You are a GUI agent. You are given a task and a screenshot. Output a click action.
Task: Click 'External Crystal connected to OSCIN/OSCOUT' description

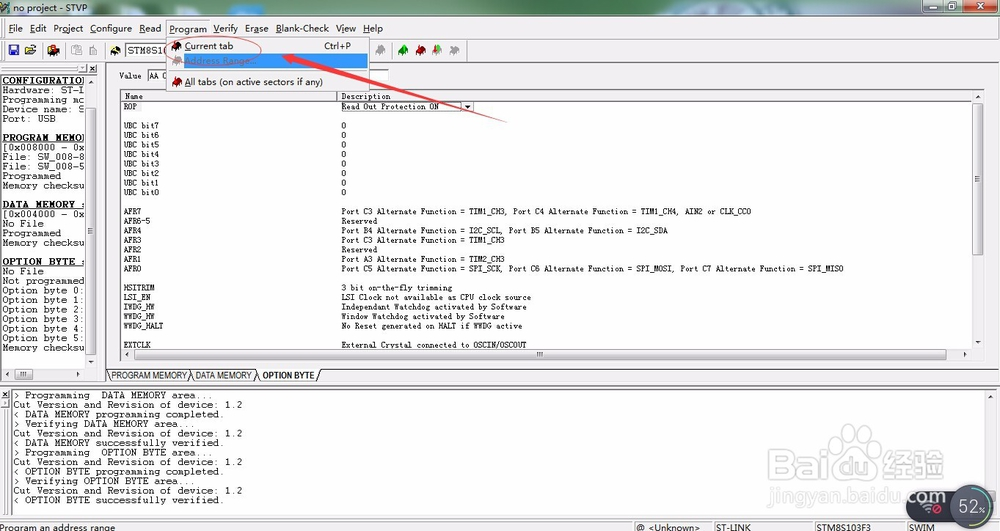pyautogui.click(x=434, y=345)
